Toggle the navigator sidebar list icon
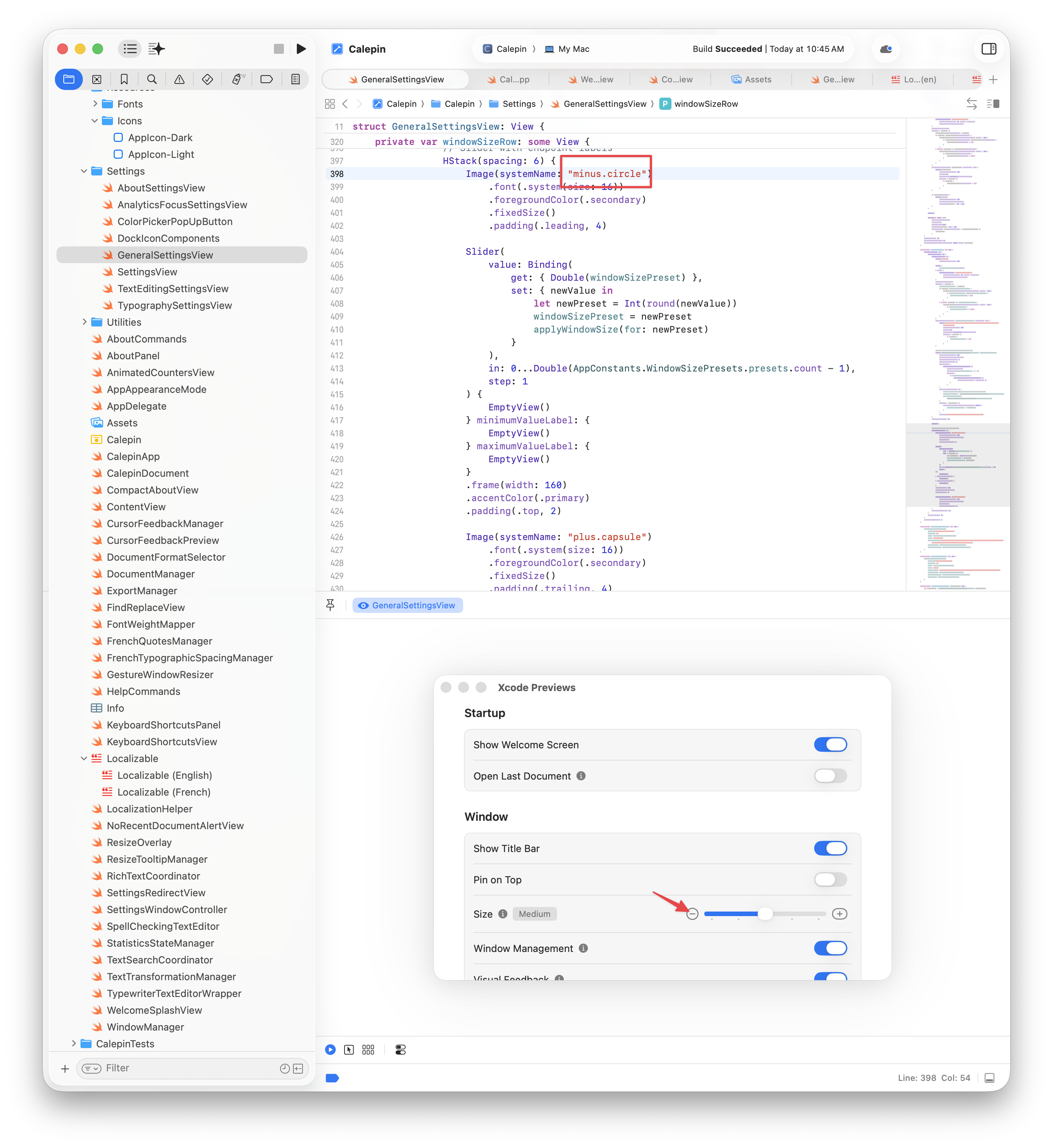Image resolution: width=1053 pixels, height=1148 pixels. [x=130, y=49]
